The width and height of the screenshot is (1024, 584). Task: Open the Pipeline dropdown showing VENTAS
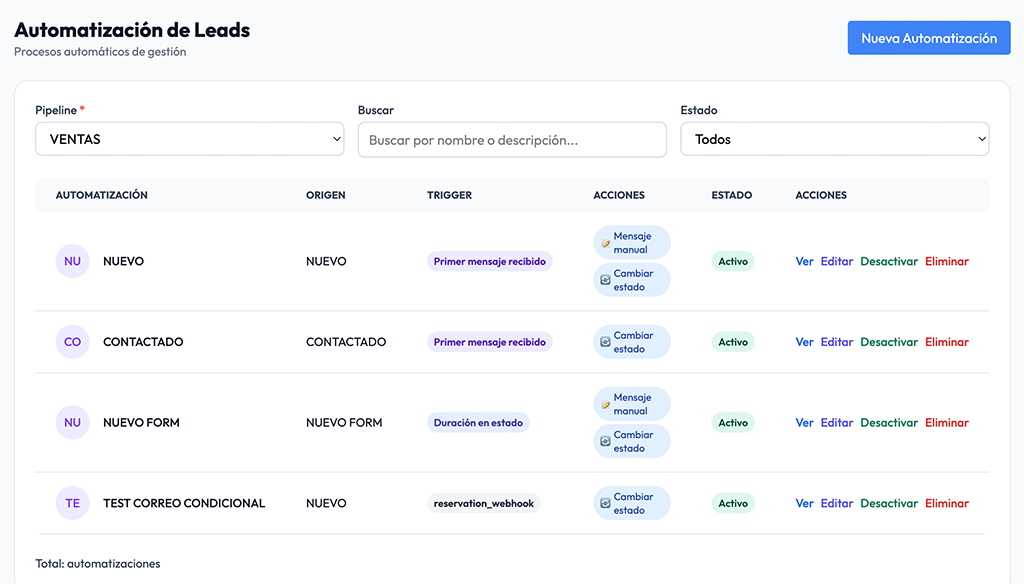click(190, 140)
